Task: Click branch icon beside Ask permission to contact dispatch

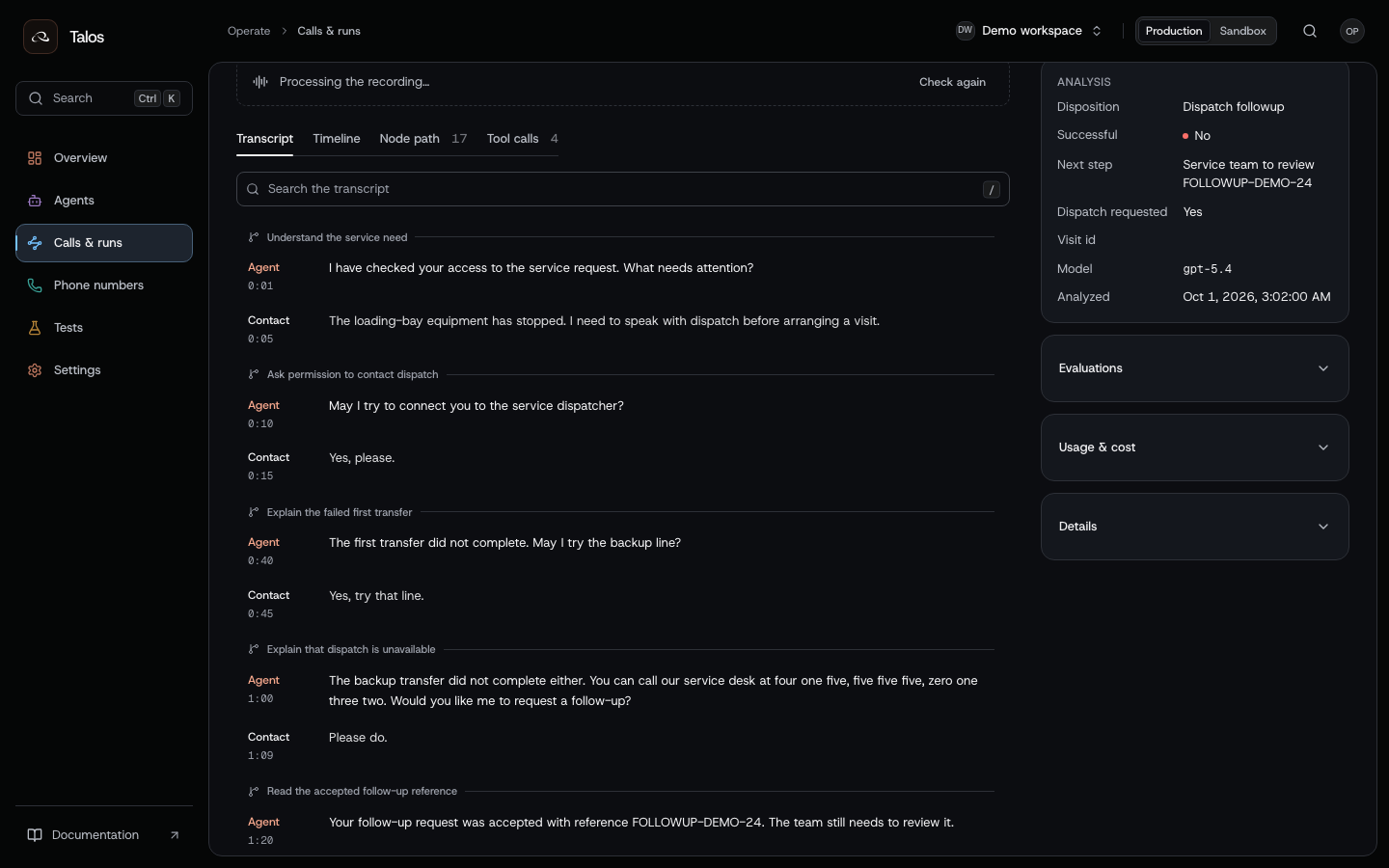Action: 254,374
